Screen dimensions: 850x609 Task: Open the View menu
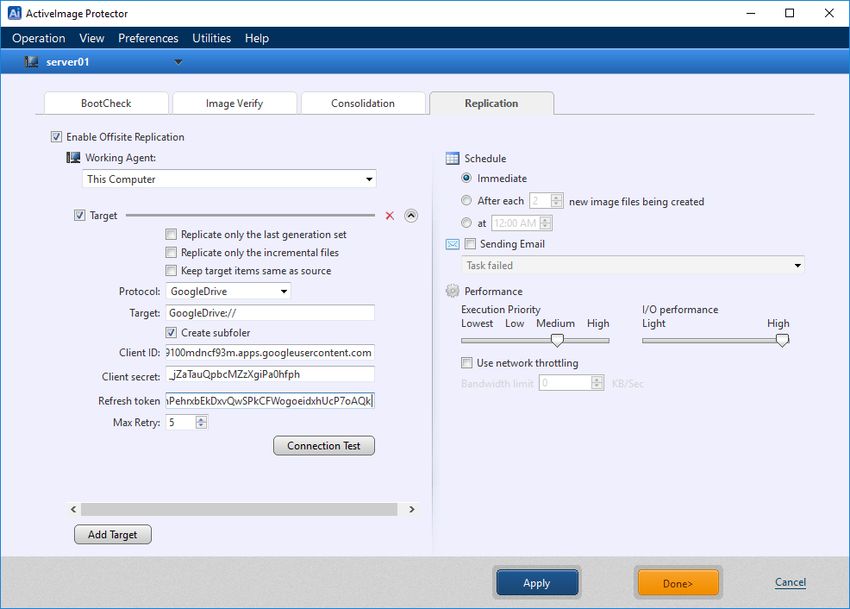(x=92, y=38)
